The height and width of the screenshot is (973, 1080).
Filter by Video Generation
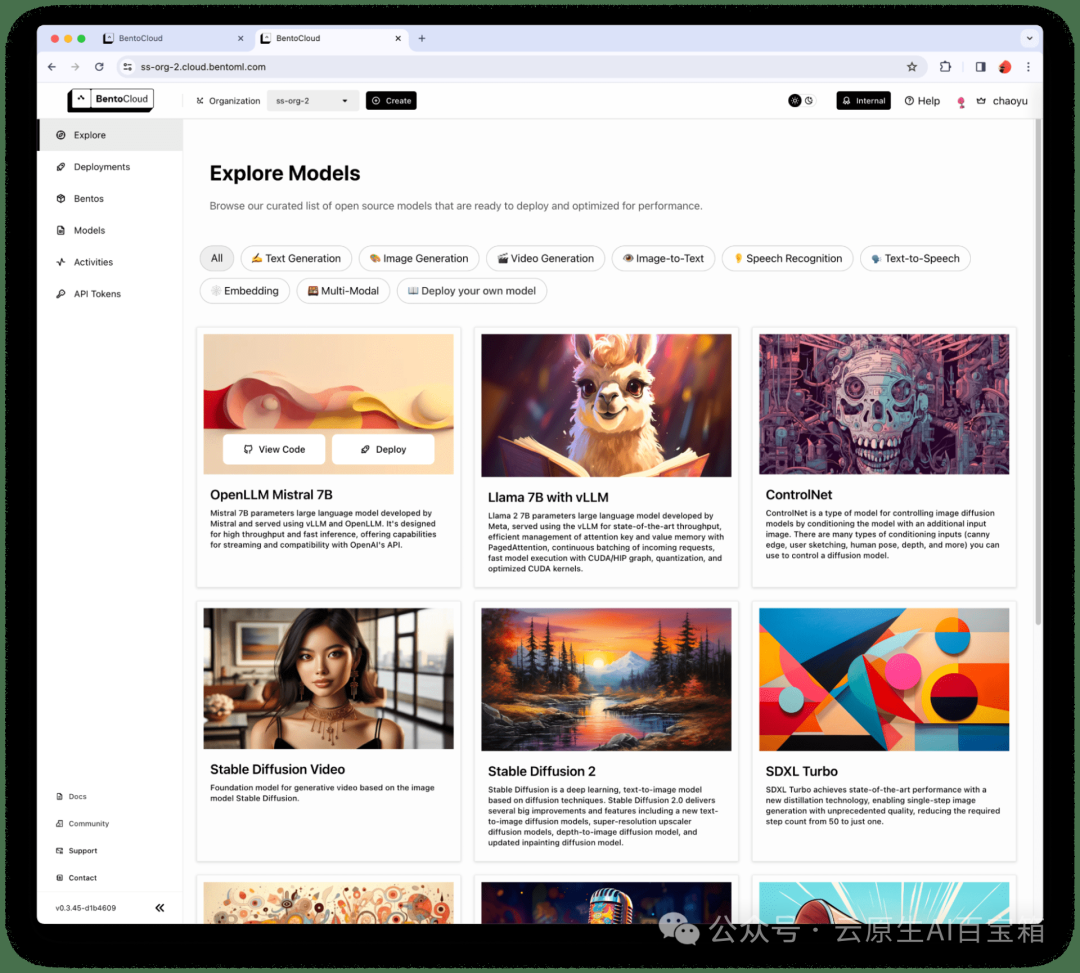(546, 258)
